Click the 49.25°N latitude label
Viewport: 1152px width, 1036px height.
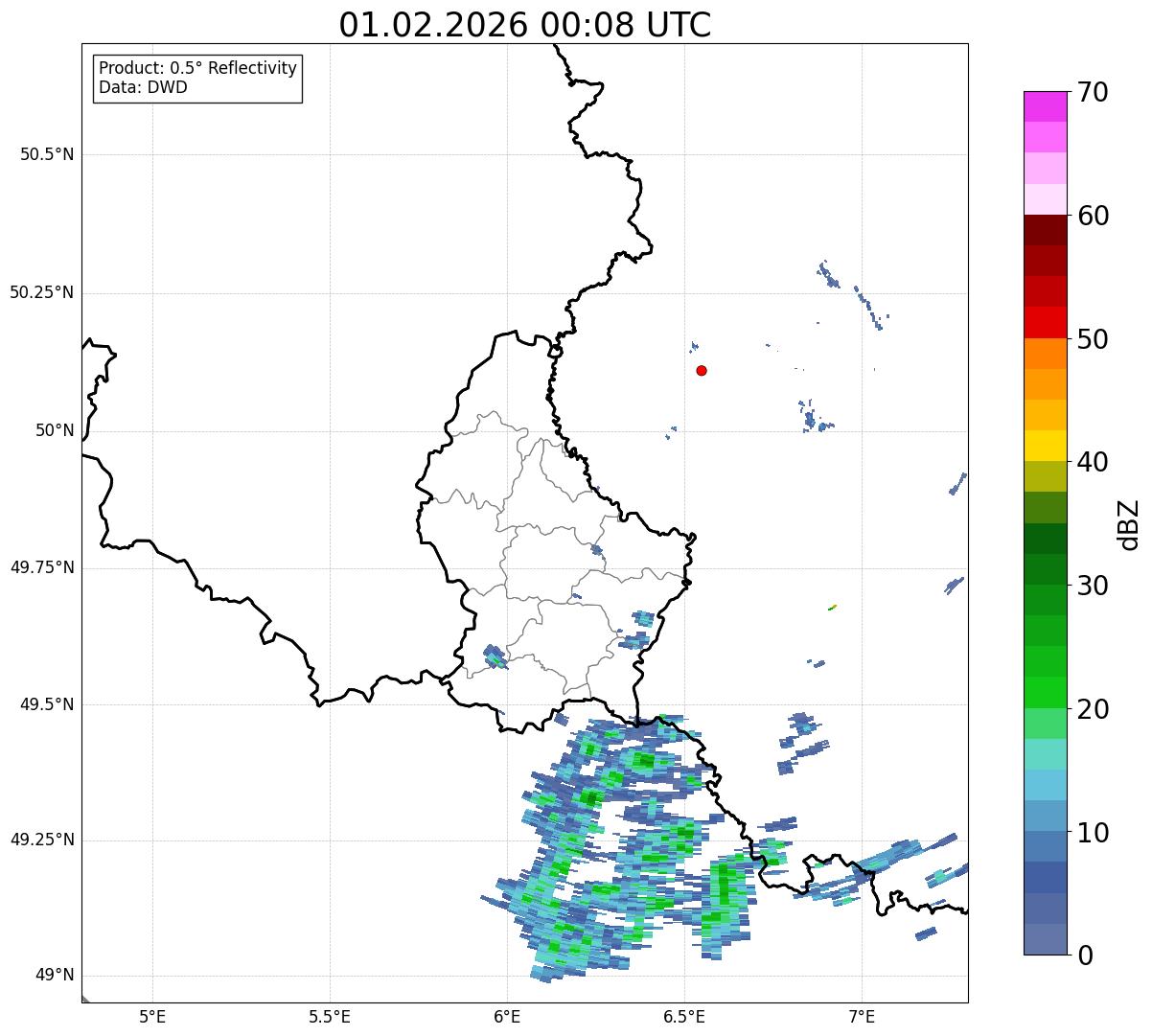[42, 840]
